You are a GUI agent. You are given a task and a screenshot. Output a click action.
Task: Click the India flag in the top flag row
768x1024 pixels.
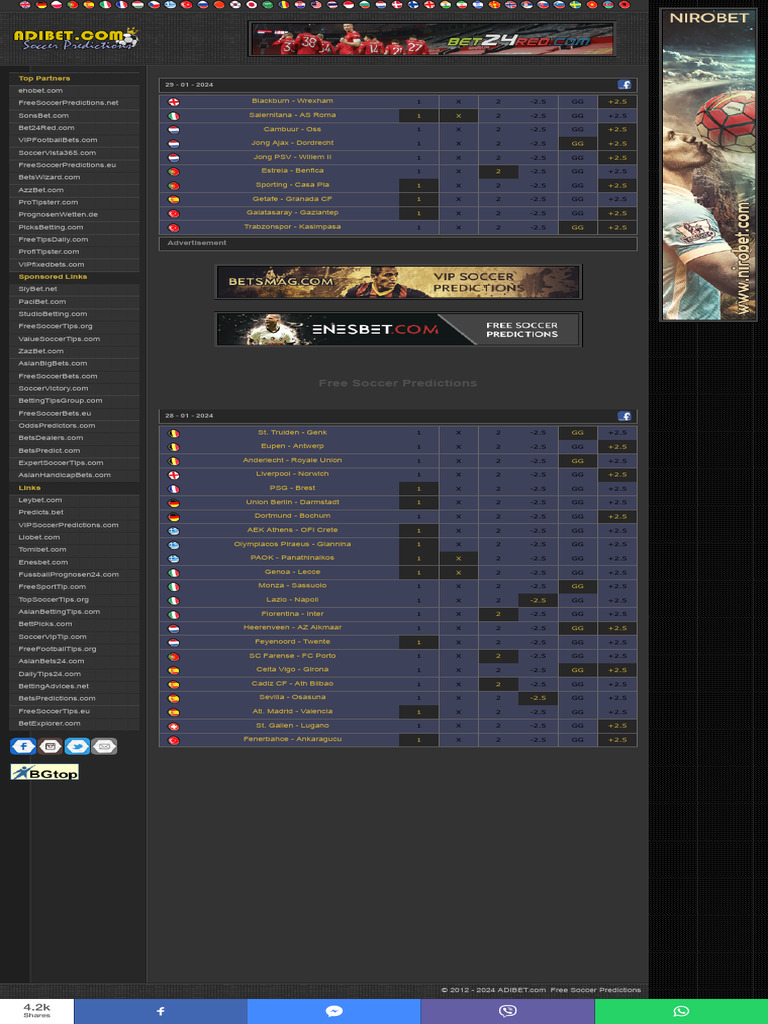coord(445,5)
